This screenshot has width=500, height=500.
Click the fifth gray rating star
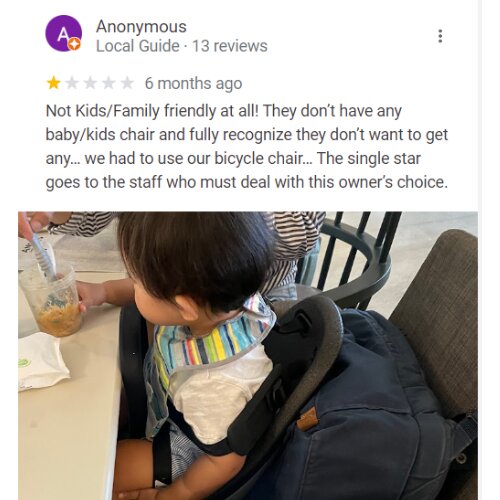pyautogui.click(x=127, y=83)
